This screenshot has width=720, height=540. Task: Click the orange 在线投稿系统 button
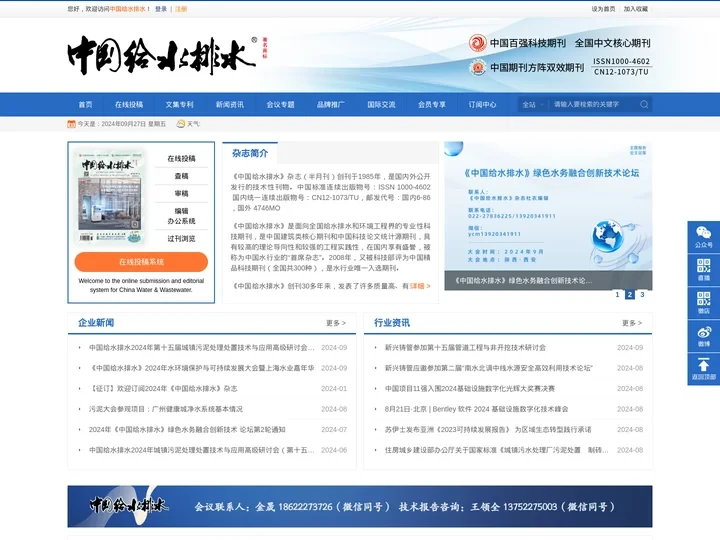141,262
